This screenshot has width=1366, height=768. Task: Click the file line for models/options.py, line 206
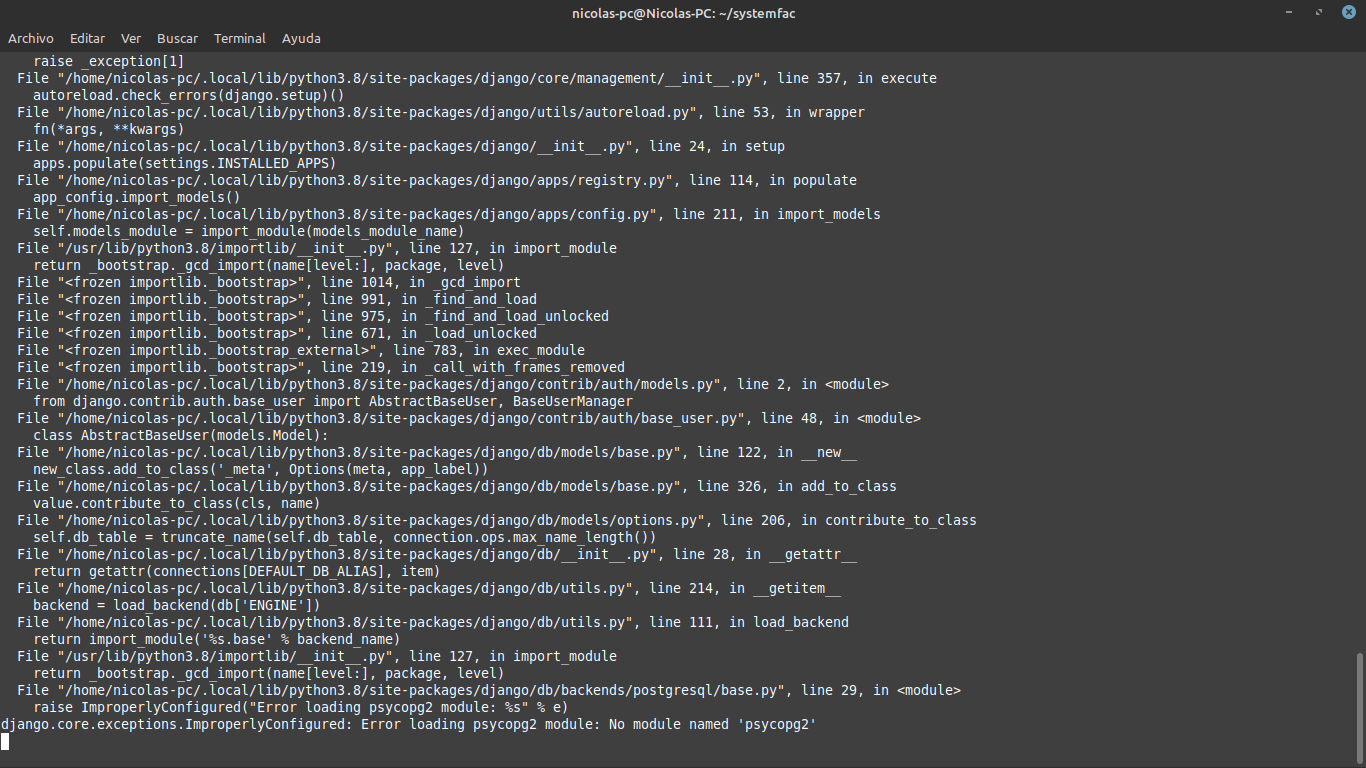[x=497, y=520]
